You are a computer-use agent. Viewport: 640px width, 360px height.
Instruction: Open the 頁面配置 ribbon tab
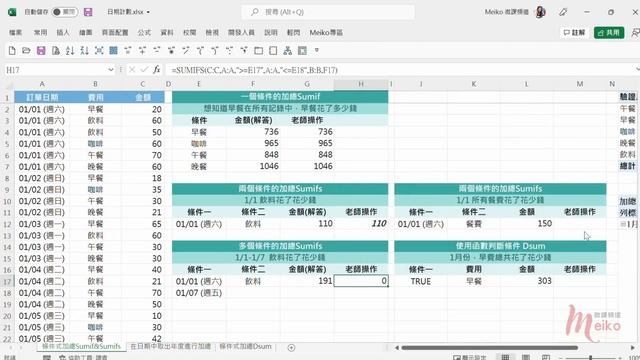[x=115, y=32]
